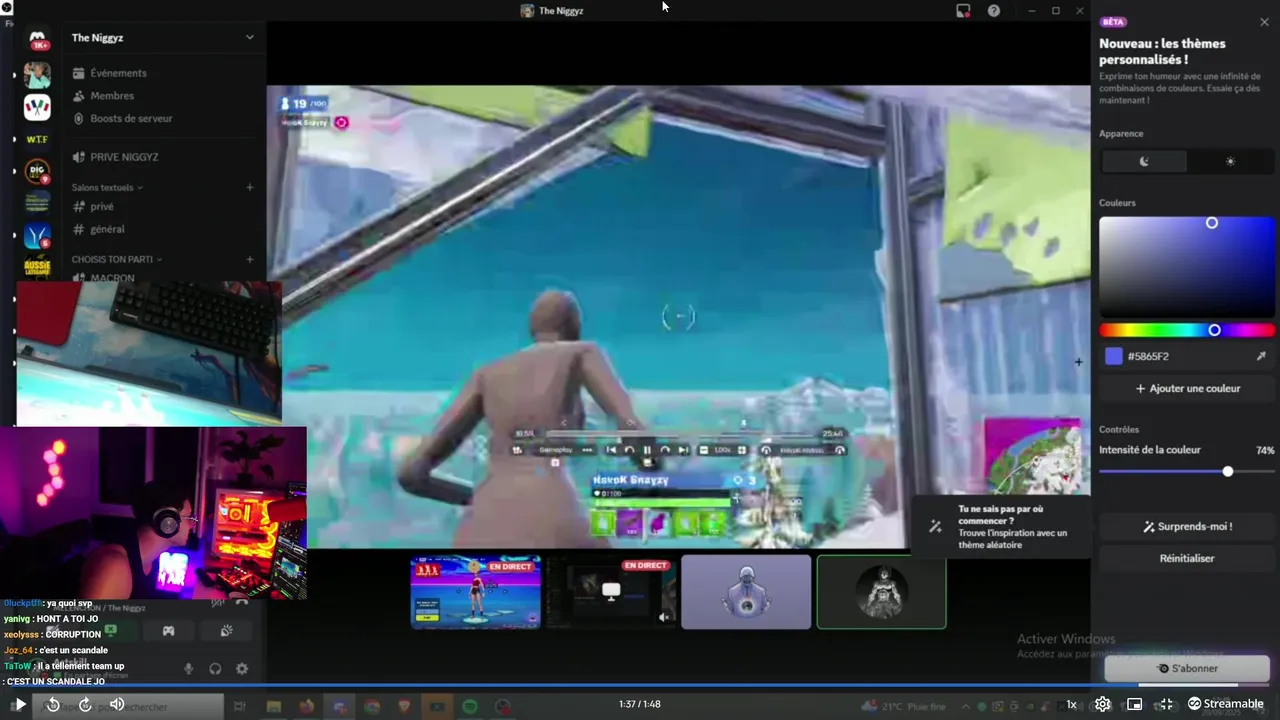Open the Membres entry
Screen dimensions: 1280x720
pyautogui.click(x=112, y=96)
